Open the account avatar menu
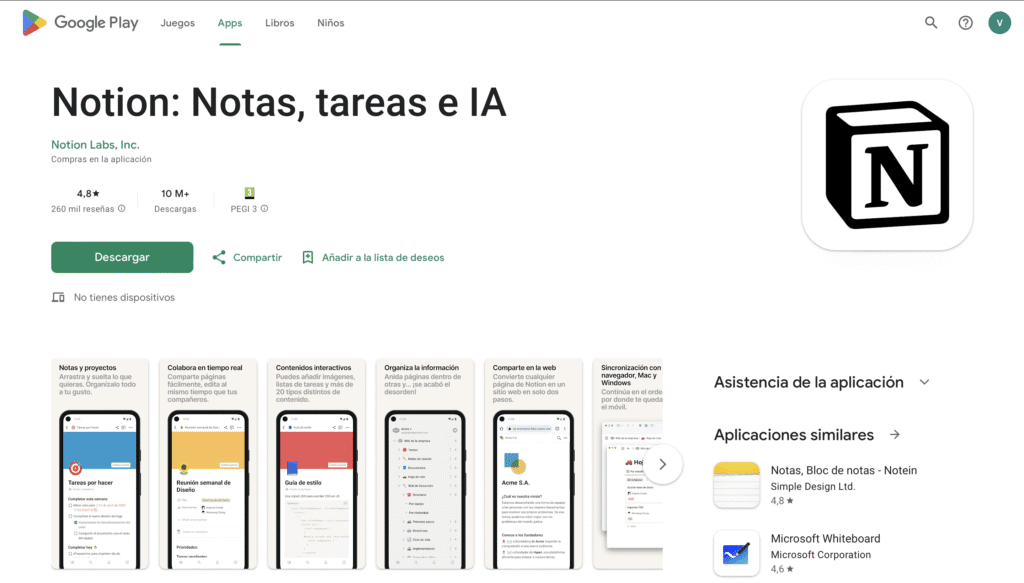The height and width of the screenshot is (583, 1024). pyautogui.click(x=999, y=23)
